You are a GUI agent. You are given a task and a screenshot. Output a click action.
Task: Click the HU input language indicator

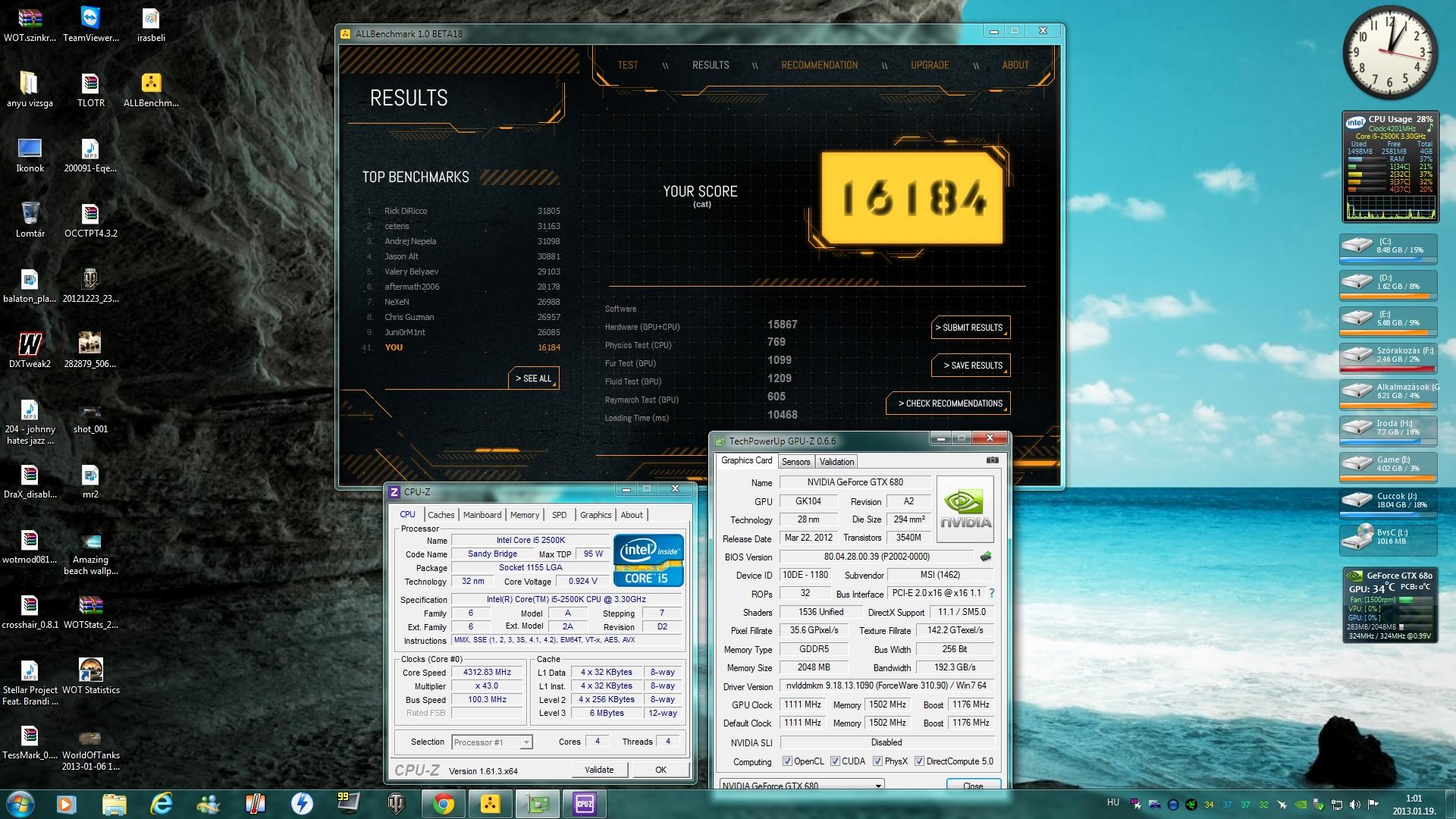(x=1112, y=802)
